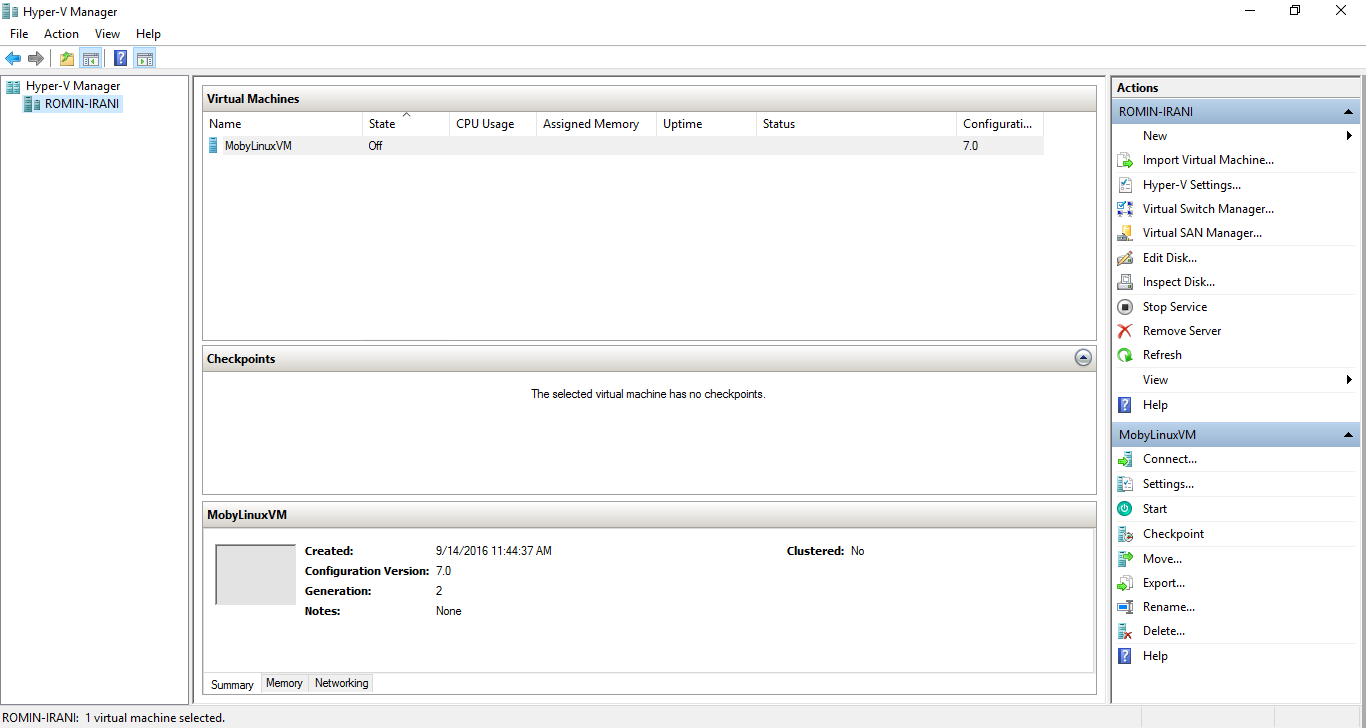Open the Action menu

pyautogui.click(x=61, y=33)
